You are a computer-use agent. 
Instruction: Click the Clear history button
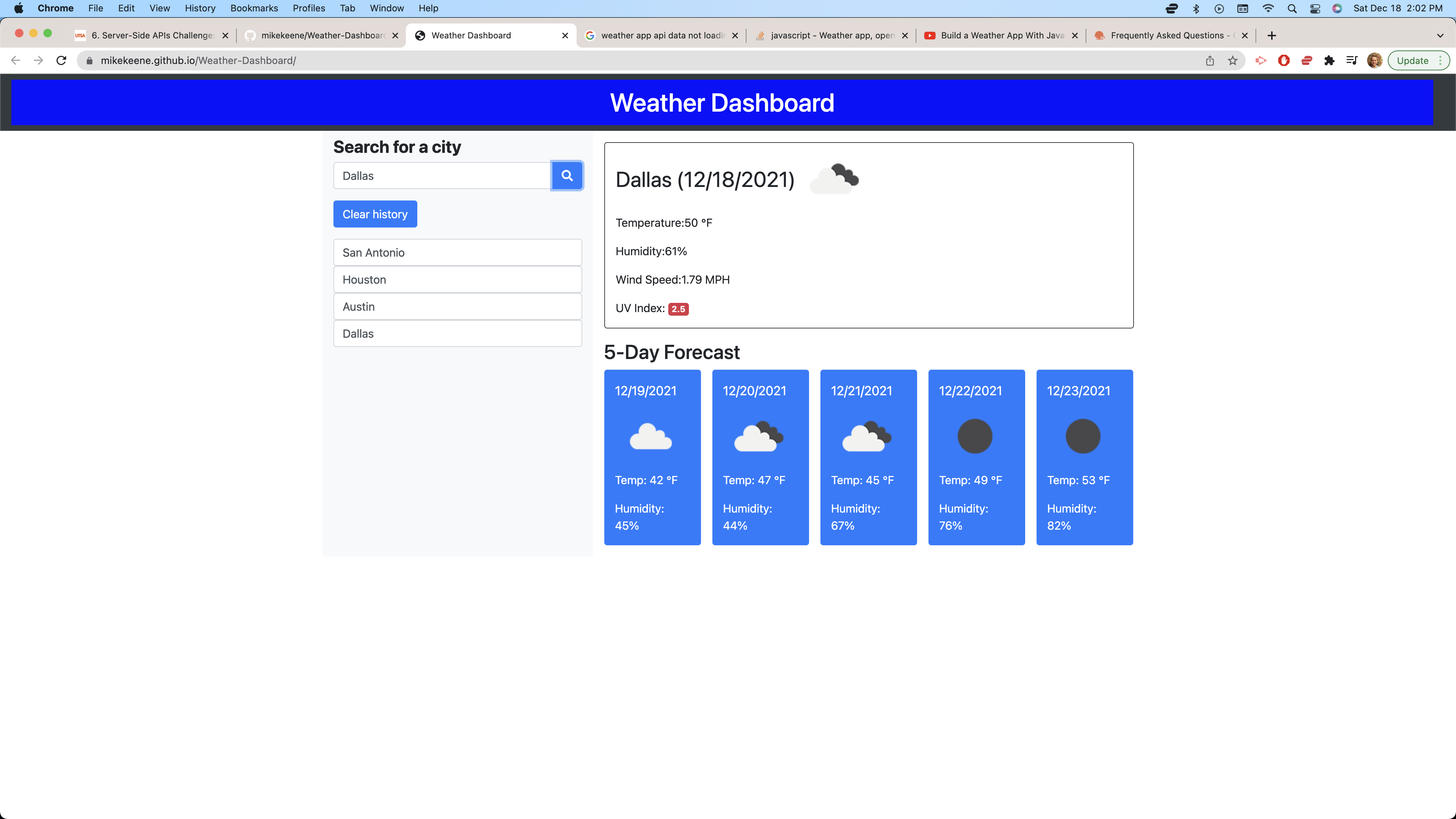tap(375, 214)
